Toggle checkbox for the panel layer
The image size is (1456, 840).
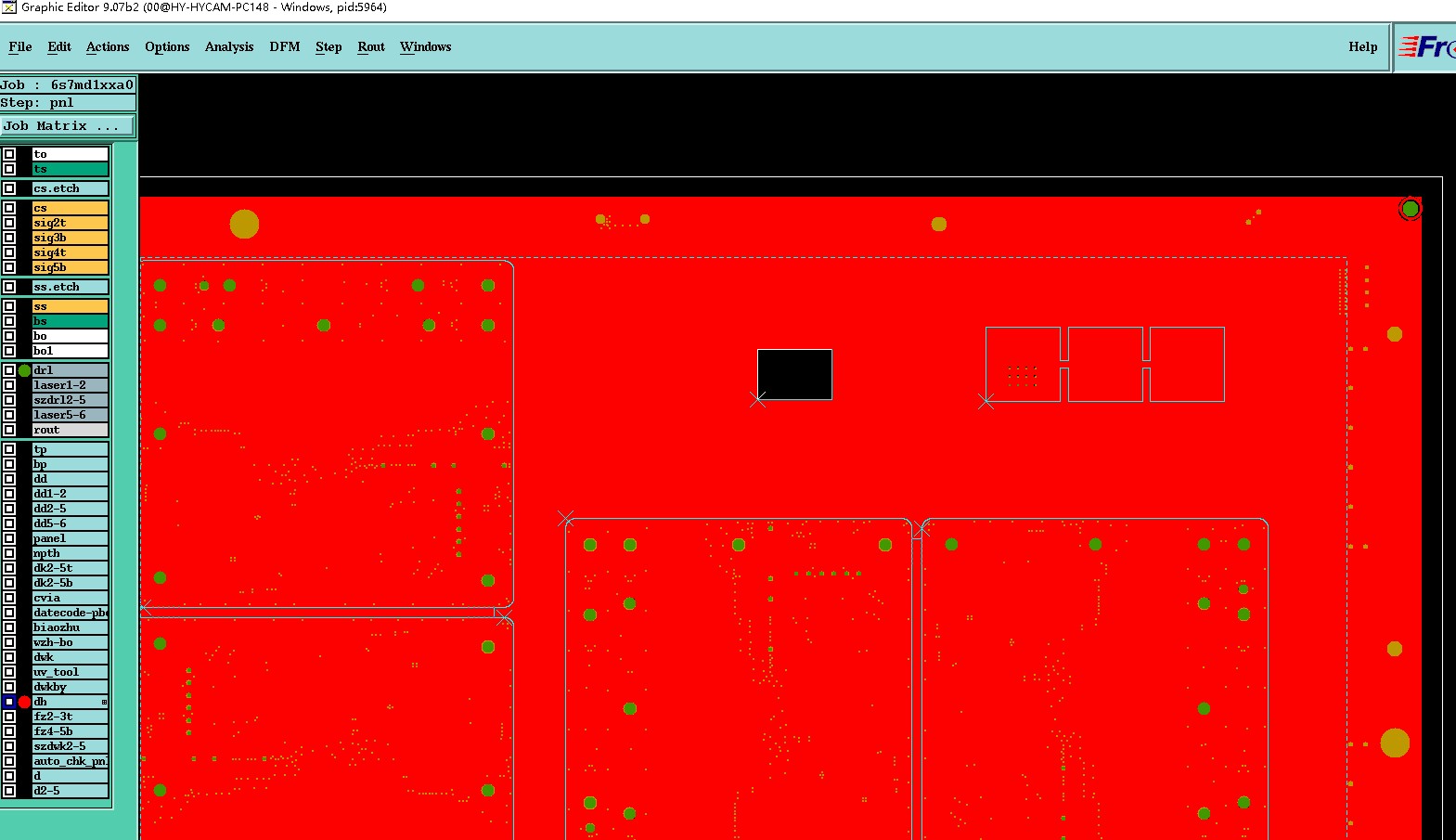coord(9,538)
